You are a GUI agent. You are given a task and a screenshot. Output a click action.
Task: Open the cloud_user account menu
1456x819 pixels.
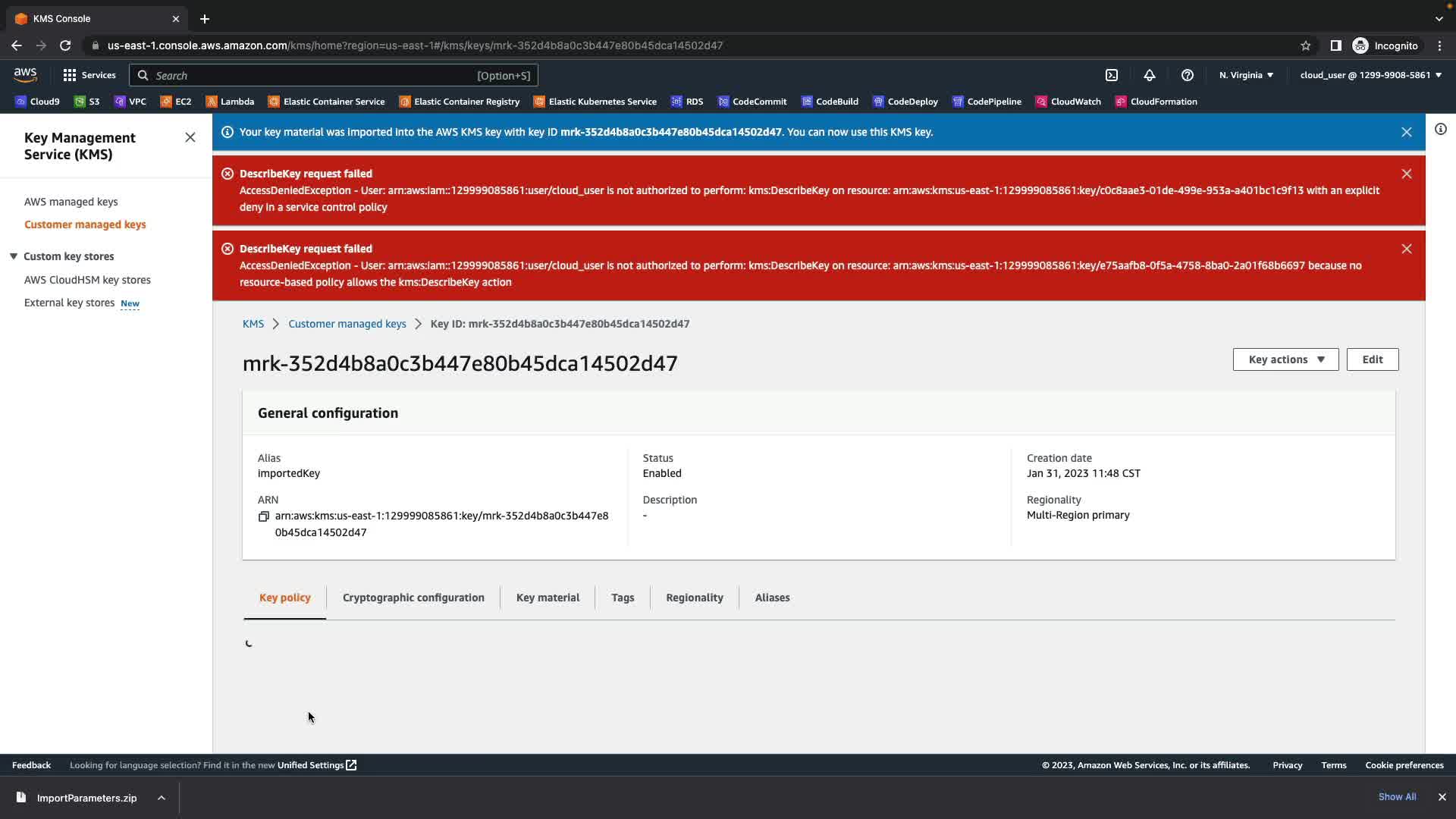(x=1370, y=75)
